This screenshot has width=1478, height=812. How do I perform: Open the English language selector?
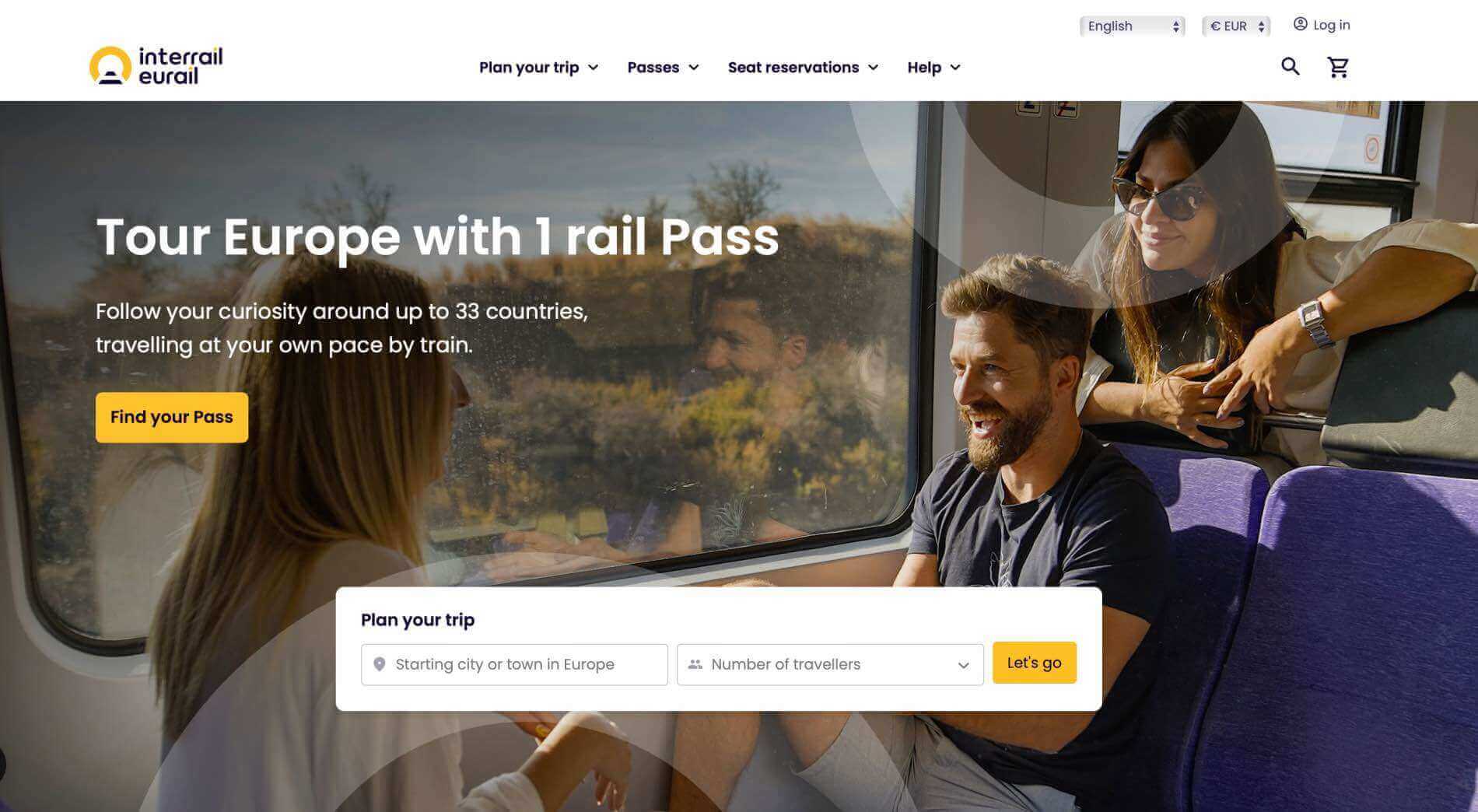[x=1132, y=26]
